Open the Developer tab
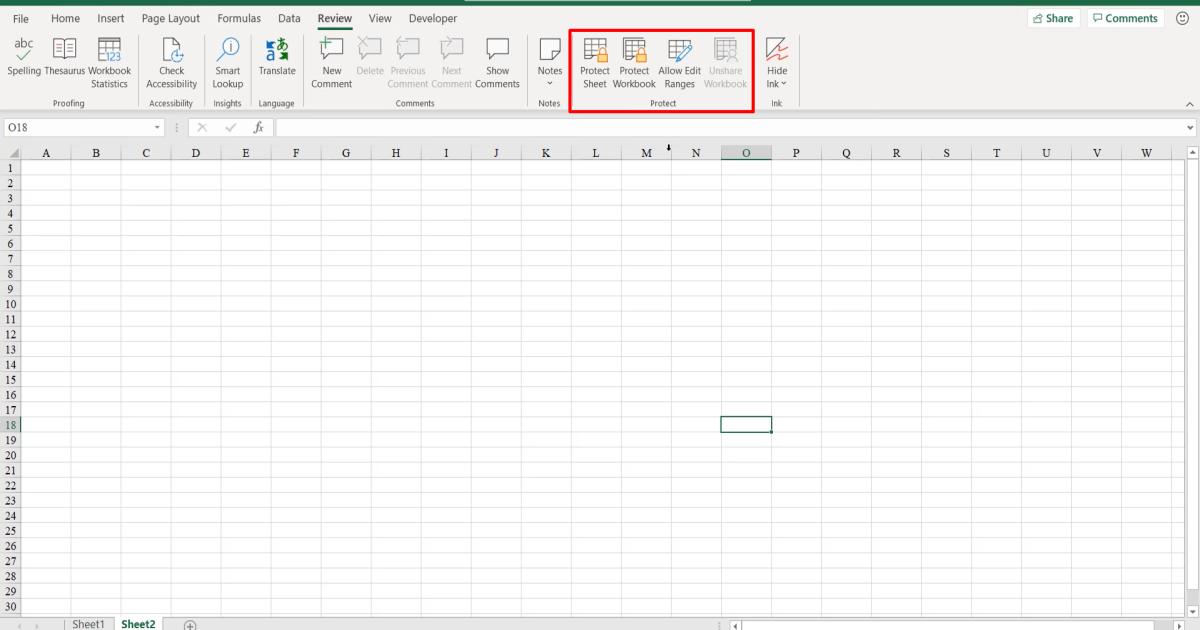1200x630 pixels. [432, 18]
